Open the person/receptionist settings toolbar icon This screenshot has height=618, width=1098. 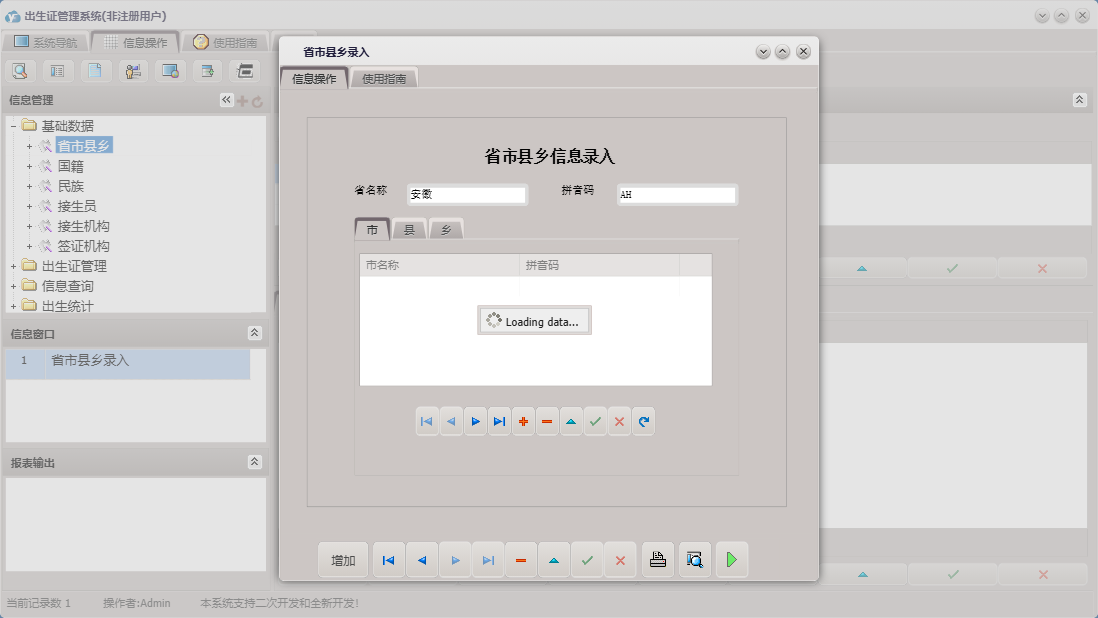pos(132,71)
